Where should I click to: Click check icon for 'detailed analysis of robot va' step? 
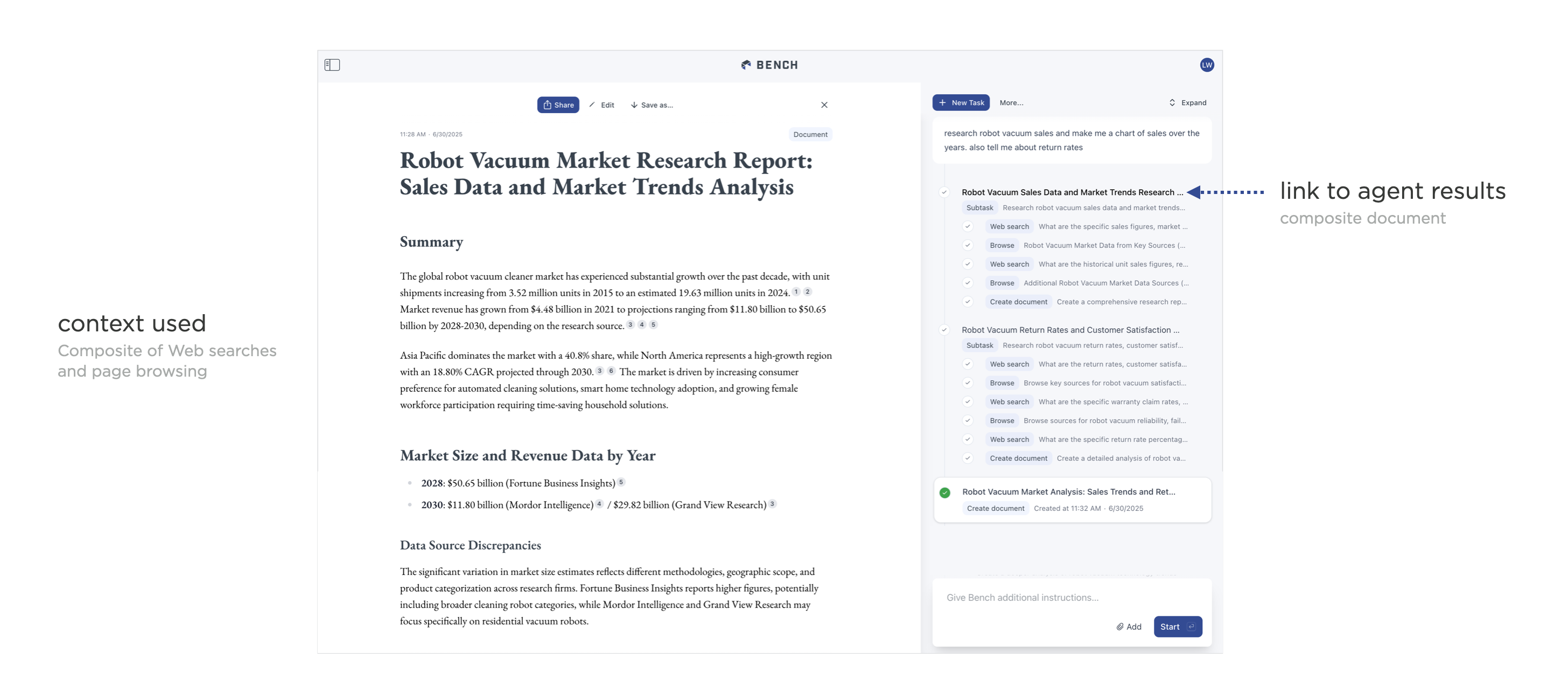pyautogui.click(x=968, y=459)
